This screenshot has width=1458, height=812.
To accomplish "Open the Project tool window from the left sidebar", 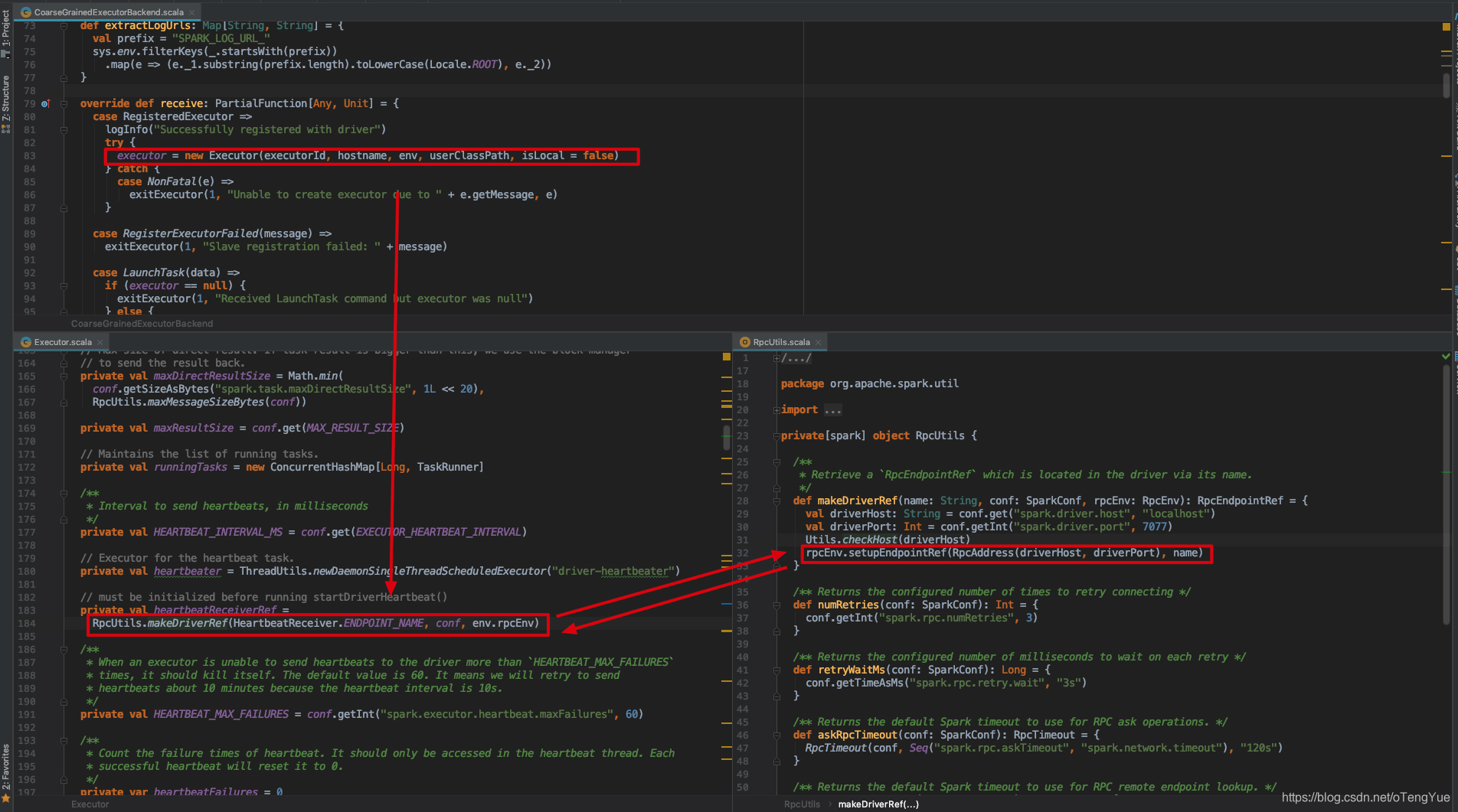I will coord(6,34).
